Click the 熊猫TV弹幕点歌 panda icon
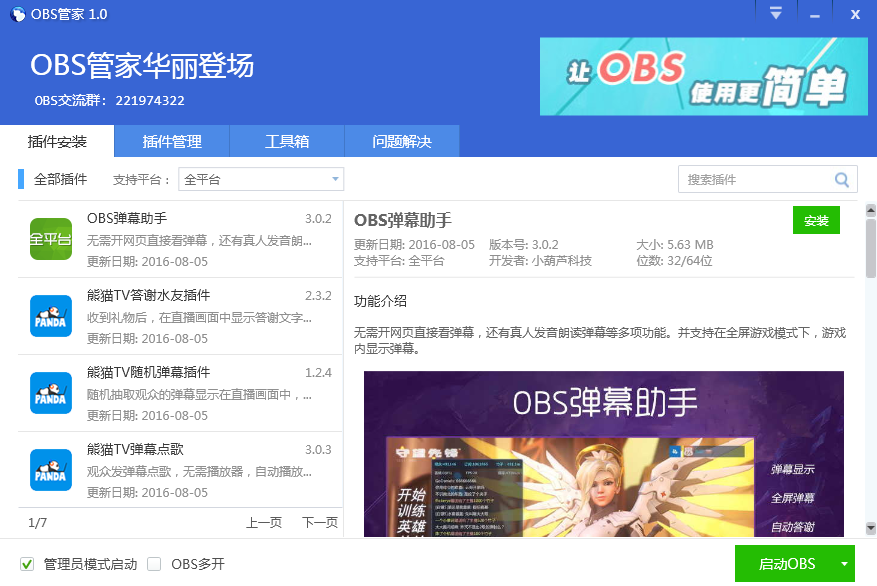 (50, 470)
